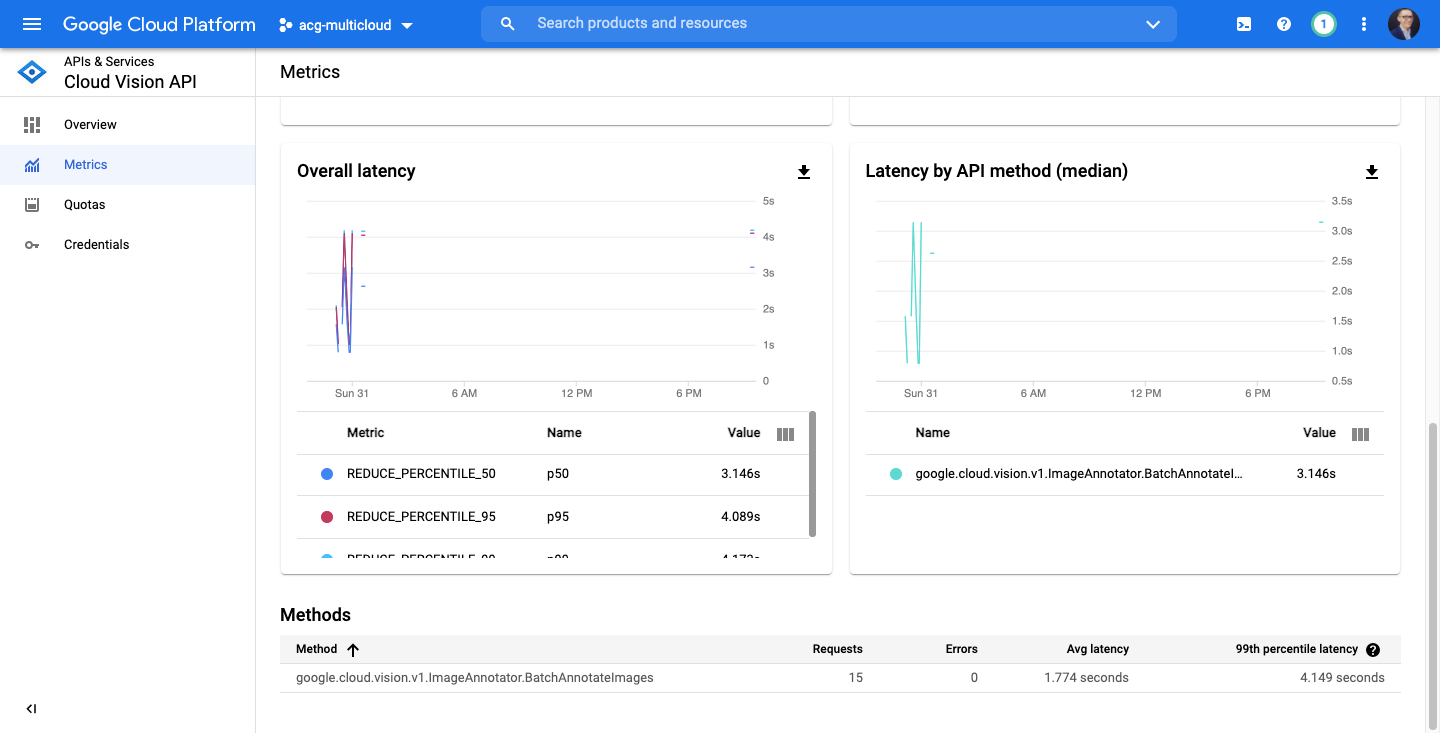Image resolution: width=1440 pixels, height=733 pixels.
Task: Click the Overall latency legend scrollbar
Action: coord(812,473)
